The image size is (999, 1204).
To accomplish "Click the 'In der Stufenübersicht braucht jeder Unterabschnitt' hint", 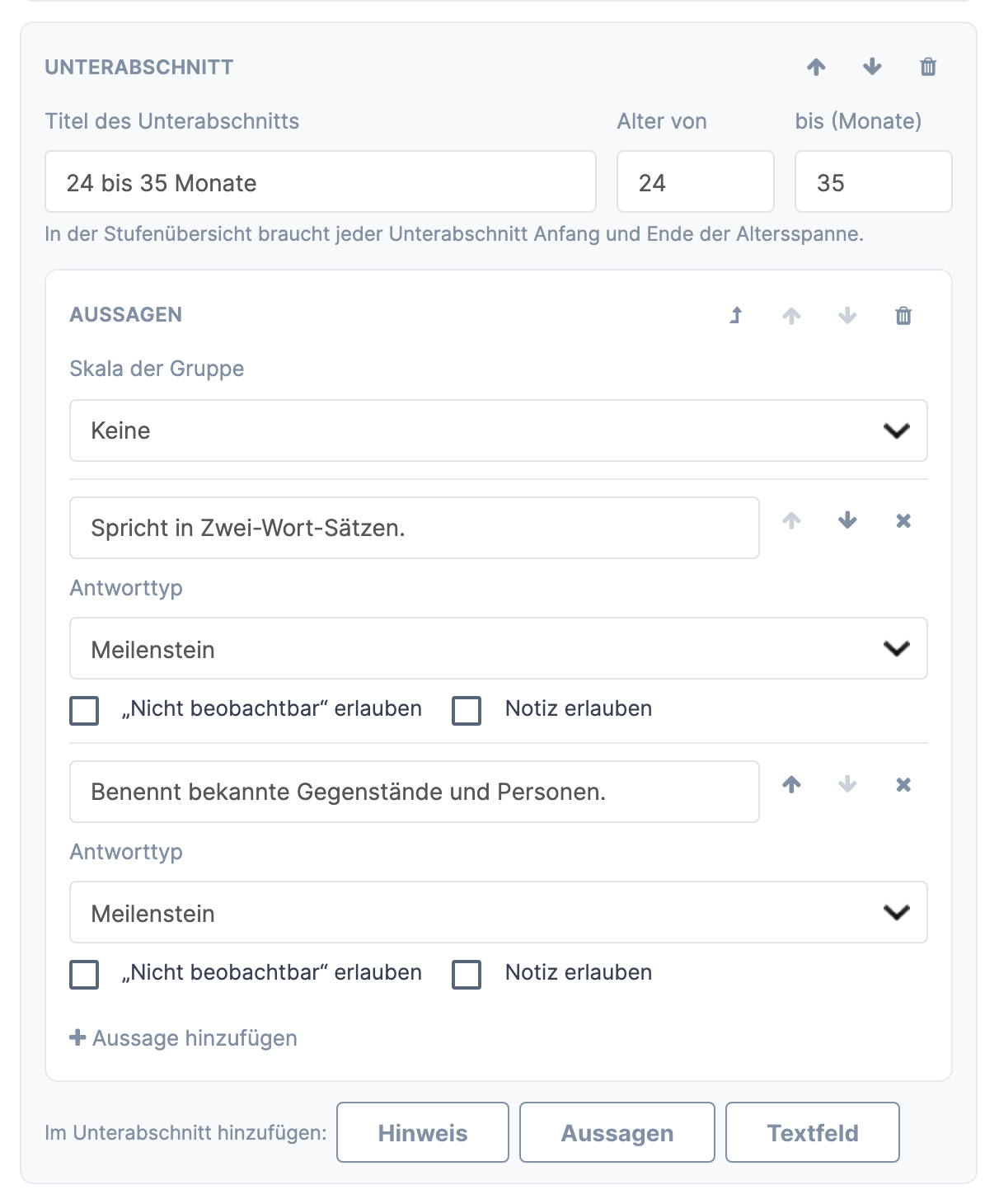I will coord(454,233).
